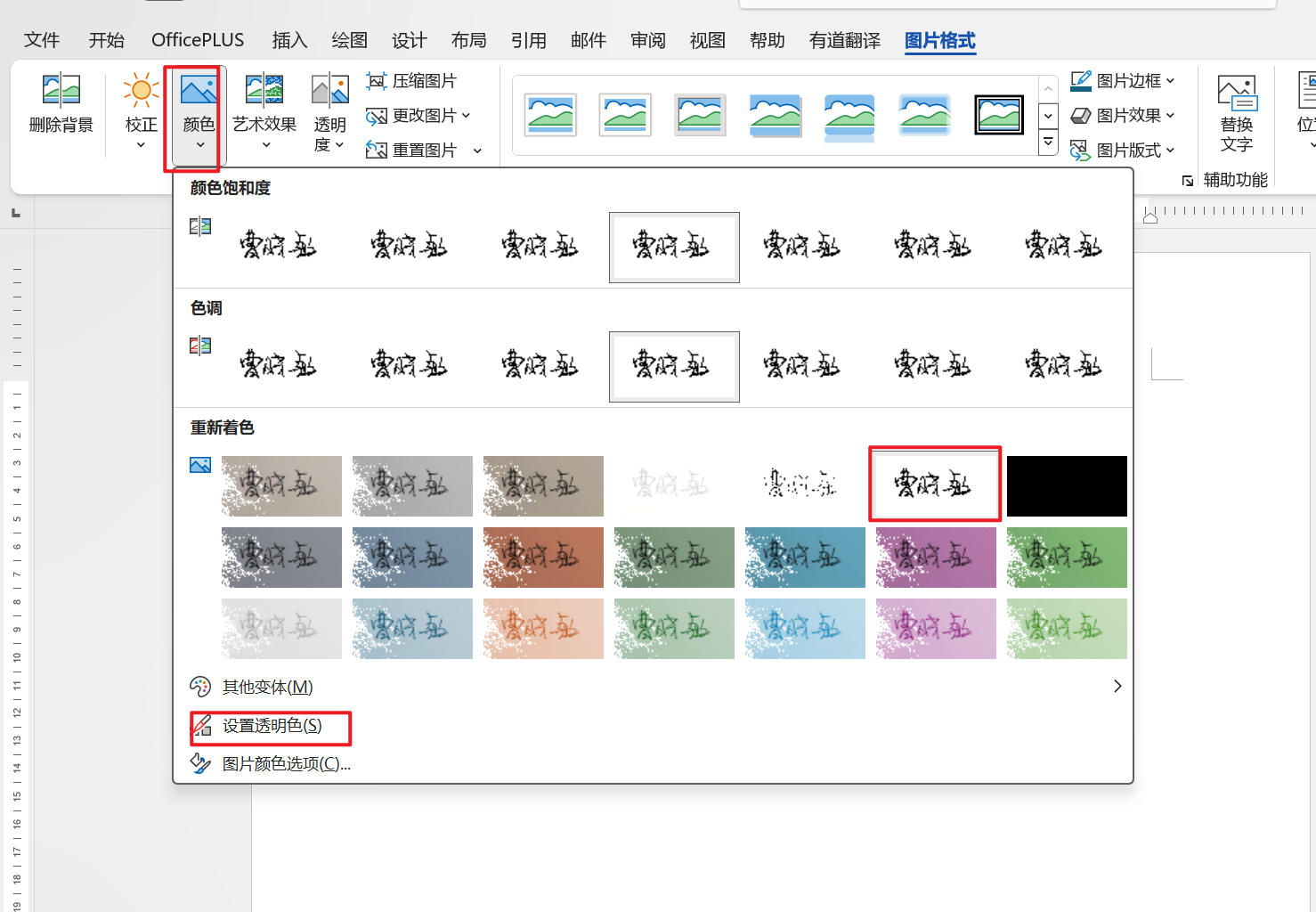1316x912 pixels.
Task: Open the OfficePLUS tab
Action: [x=198, y=40]
